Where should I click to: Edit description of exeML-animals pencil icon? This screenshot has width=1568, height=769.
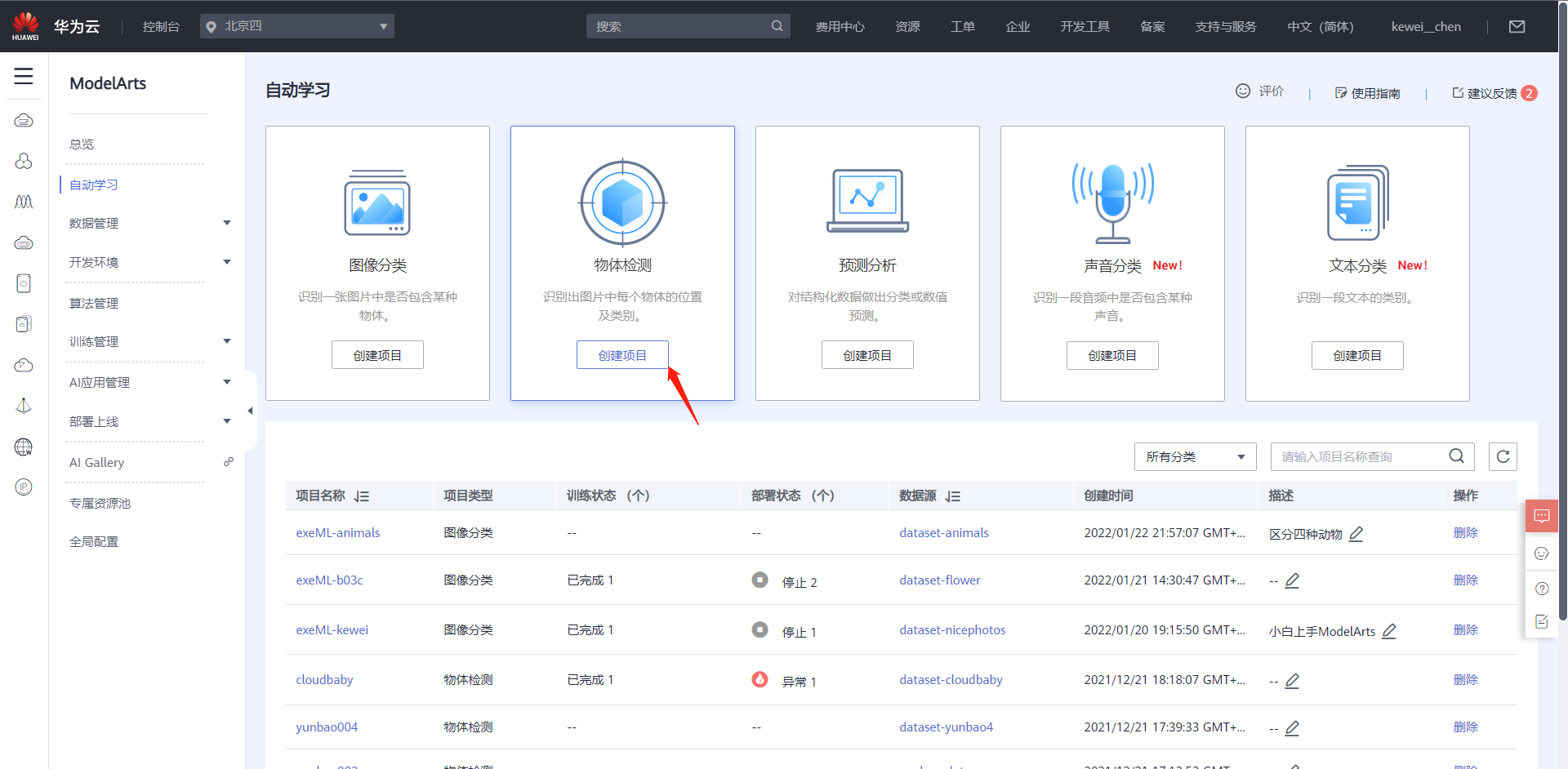click(1356, 534)
